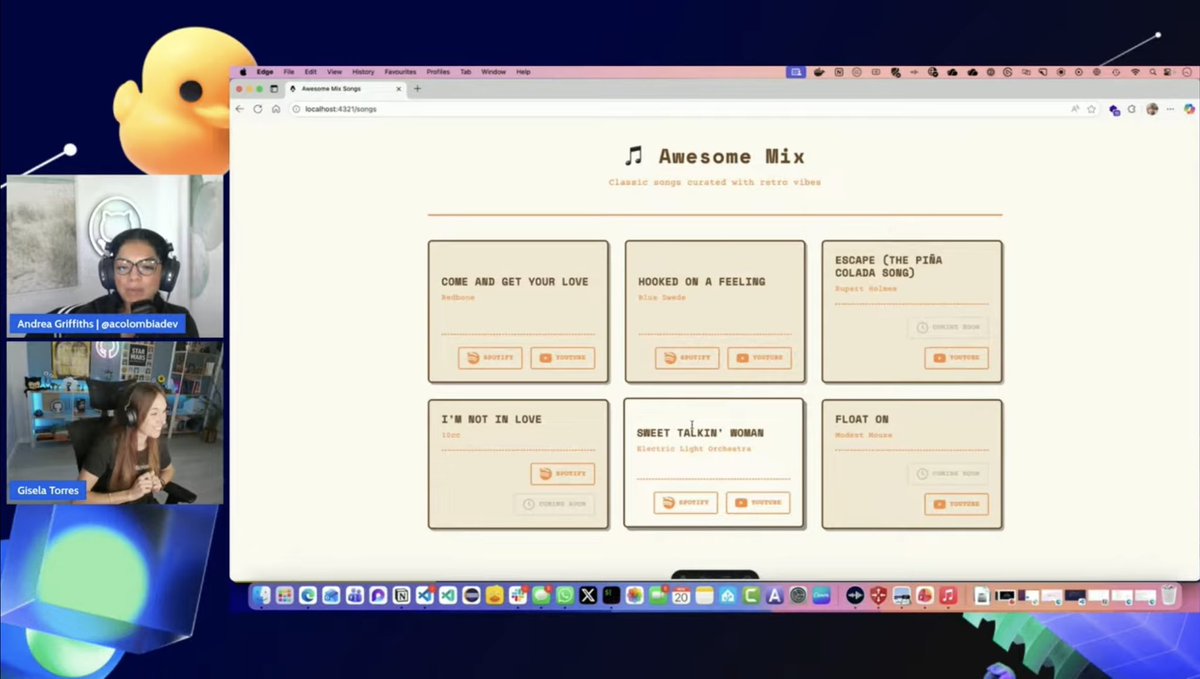This screenshot has height=679, width=1200.
Task: Open Terminal from the Dock
Action: (x=611, y=595)
